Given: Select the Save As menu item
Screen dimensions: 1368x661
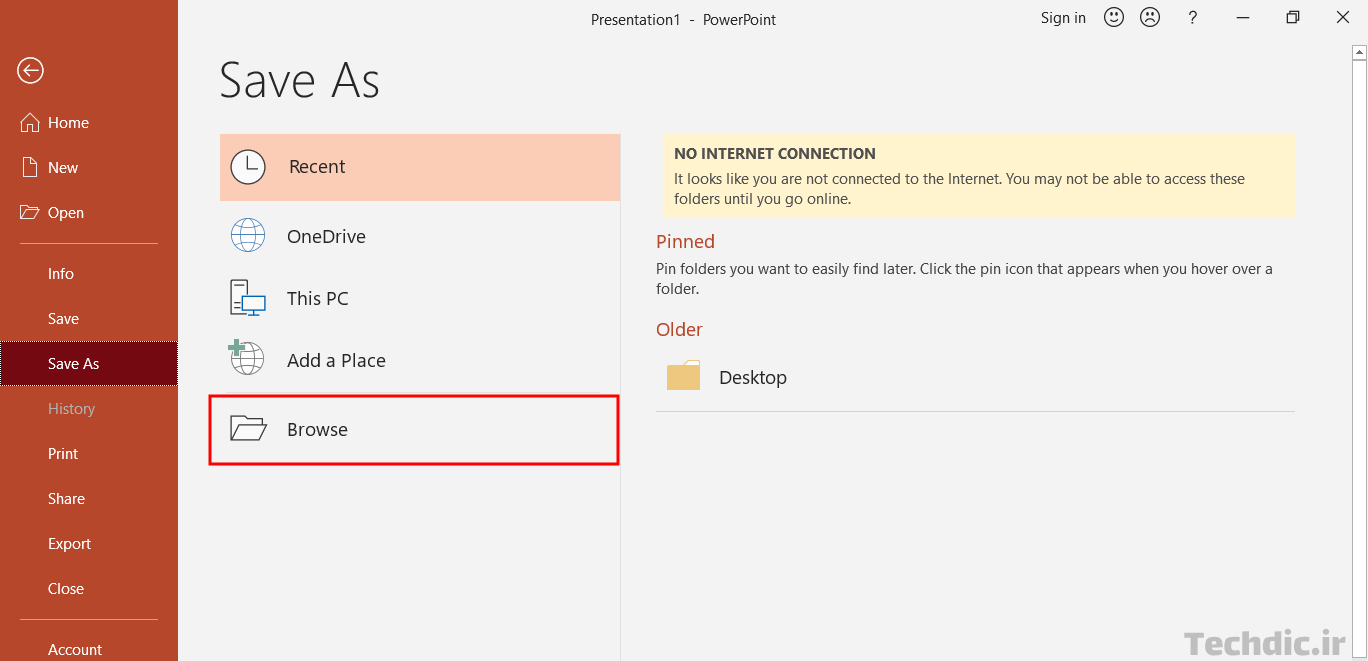Looking at the screenshot, I should click(x=89, y=364).
